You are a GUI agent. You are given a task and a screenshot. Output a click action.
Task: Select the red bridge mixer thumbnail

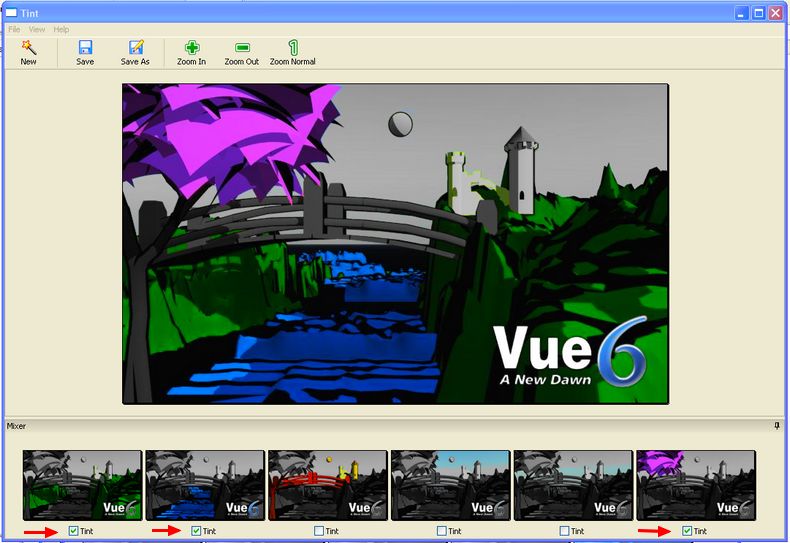(327, 485)
